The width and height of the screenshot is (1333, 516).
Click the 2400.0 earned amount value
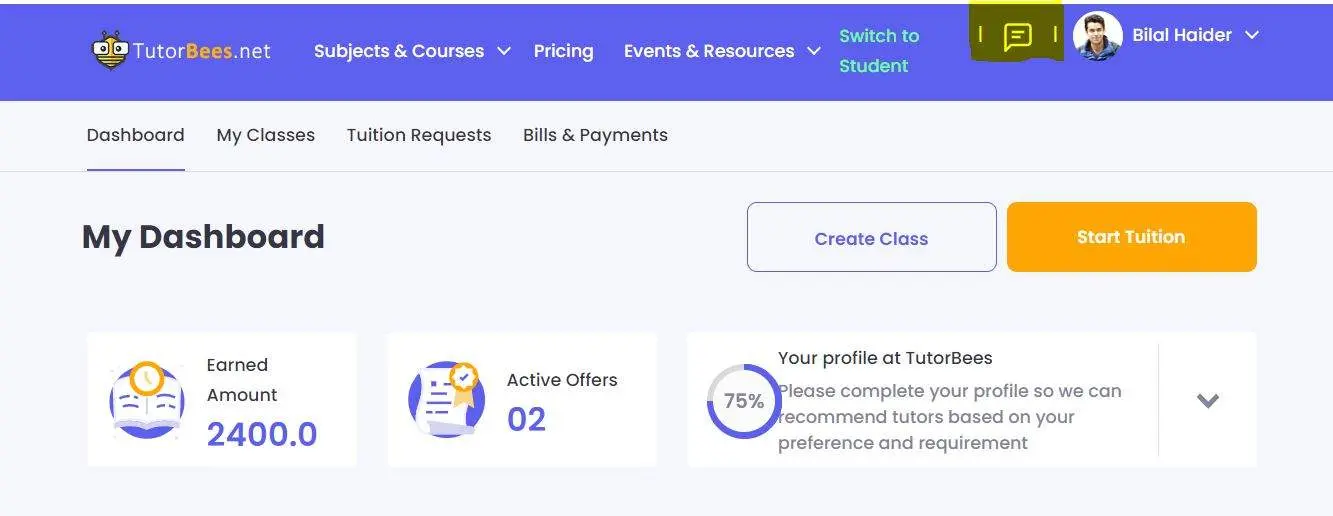(x=262, y=434)
